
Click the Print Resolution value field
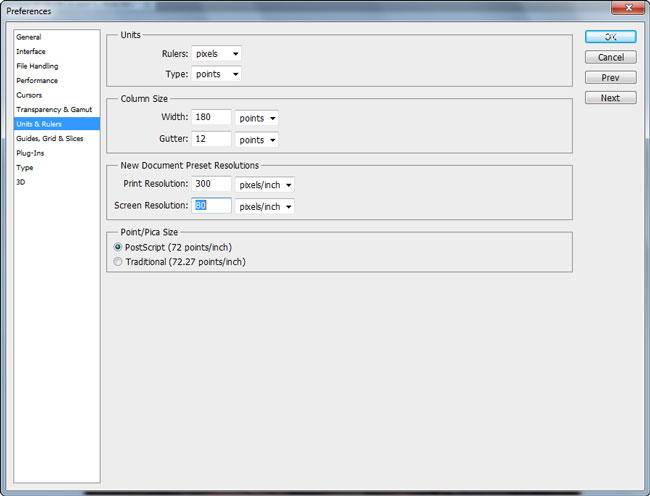point(211,185)
